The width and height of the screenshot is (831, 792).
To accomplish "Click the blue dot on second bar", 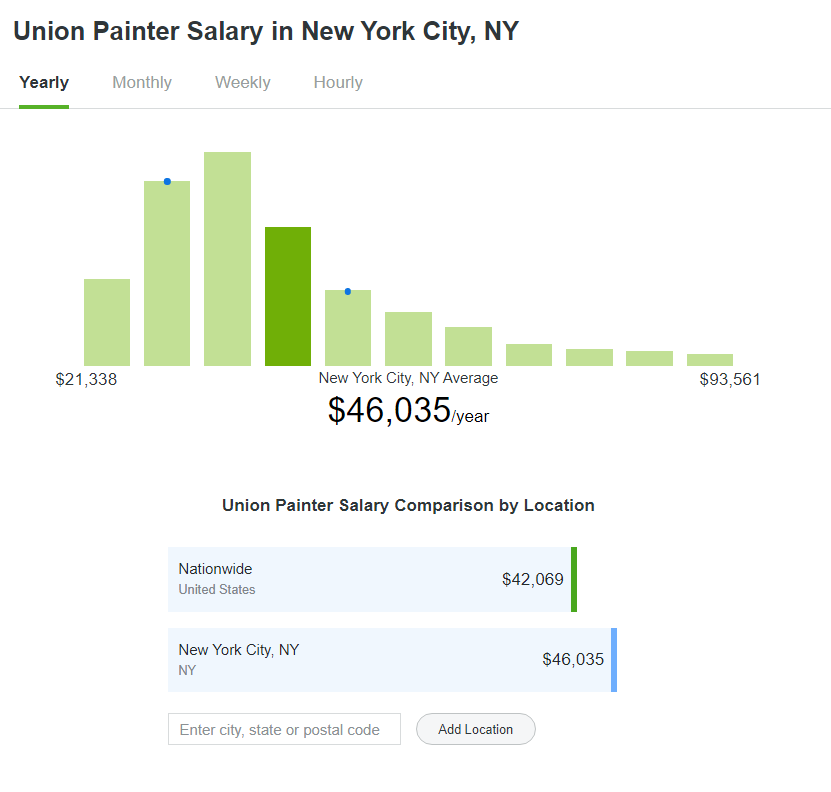I will click(x=167, y=181).
